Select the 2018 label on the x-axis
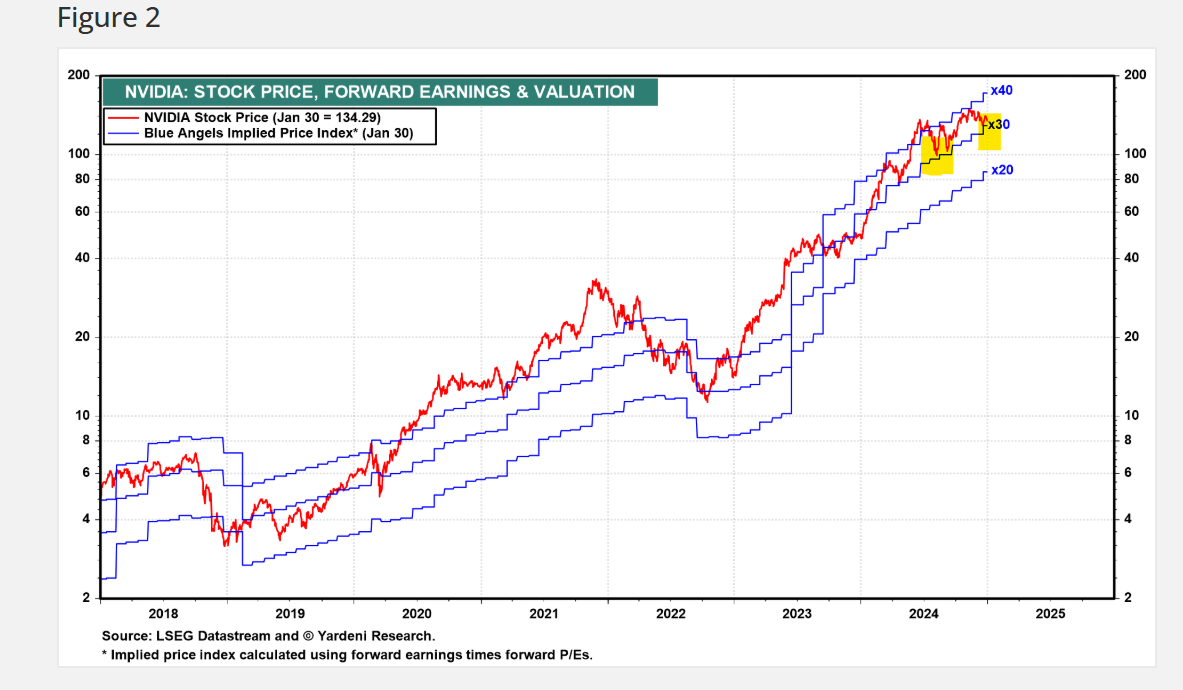 pyautogui.click(x=163, y=612)
